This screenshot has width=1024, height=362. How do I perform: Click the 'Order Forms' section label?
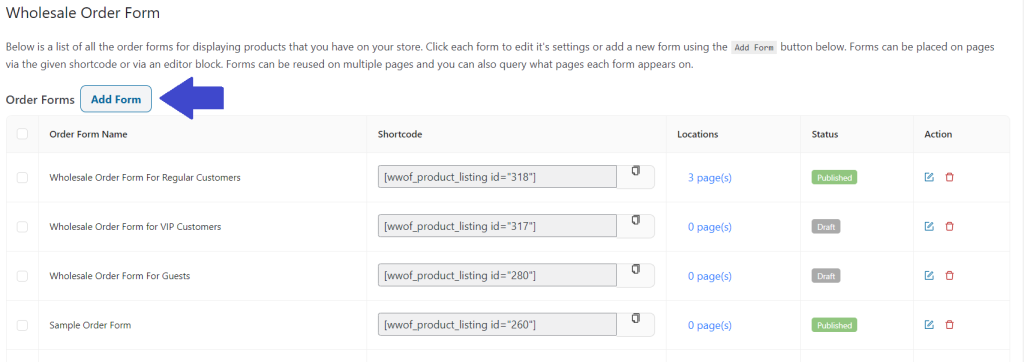40,99
